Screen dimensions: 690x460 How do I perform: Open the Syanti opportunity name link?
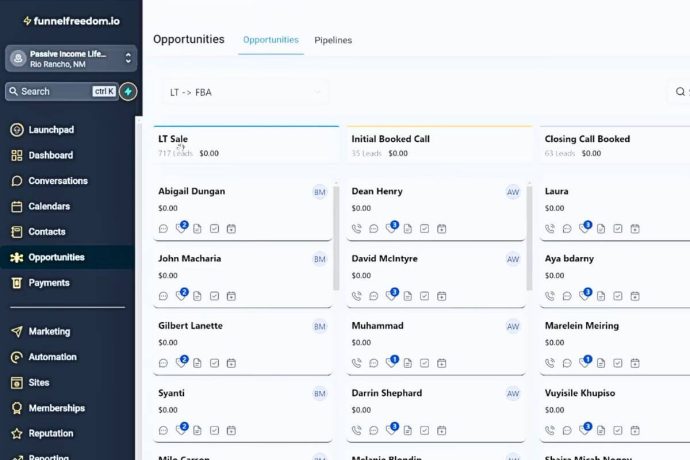pyautogui.click(x=171, y=393)
